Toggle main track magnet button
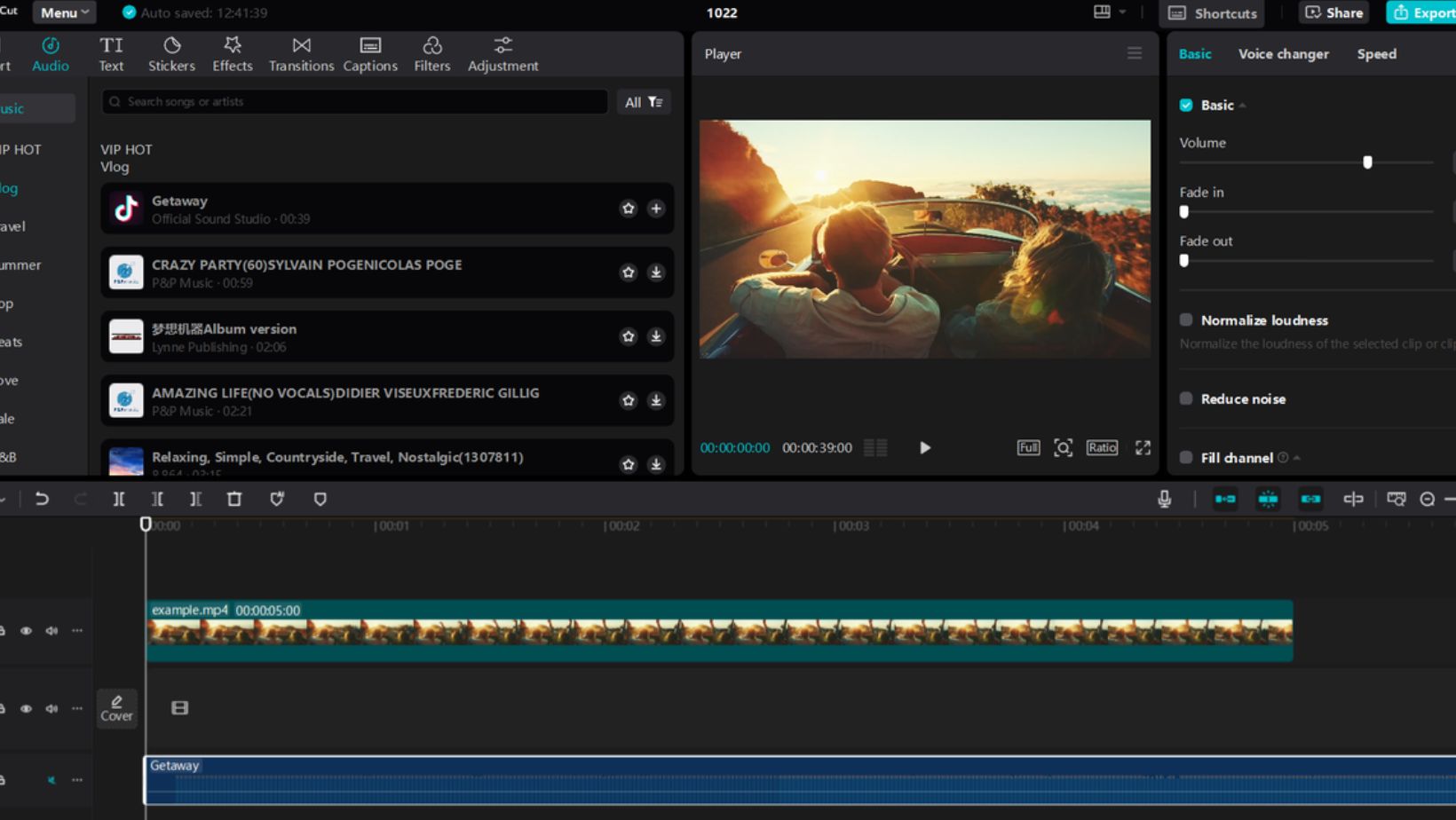The width and height of the screenshot is (1456, 820). tap(1225, 499)
